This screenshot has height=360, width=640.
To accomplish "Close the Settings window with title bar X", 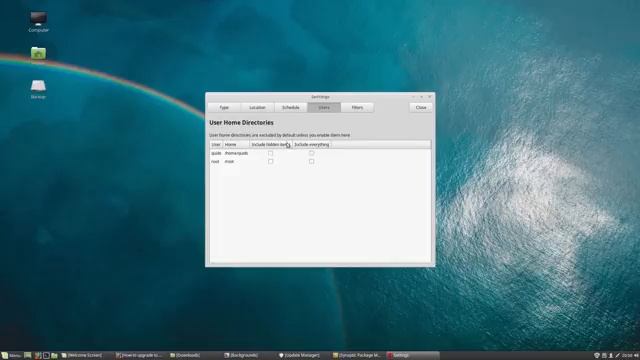I will click(429, 97).
